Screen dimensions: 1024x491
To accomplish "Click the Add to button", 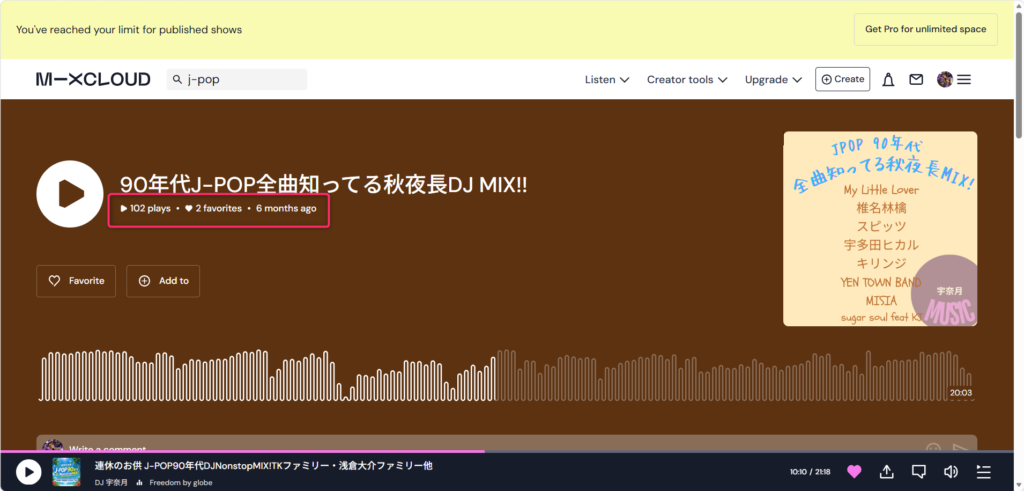I will click(x=163, y=281).
